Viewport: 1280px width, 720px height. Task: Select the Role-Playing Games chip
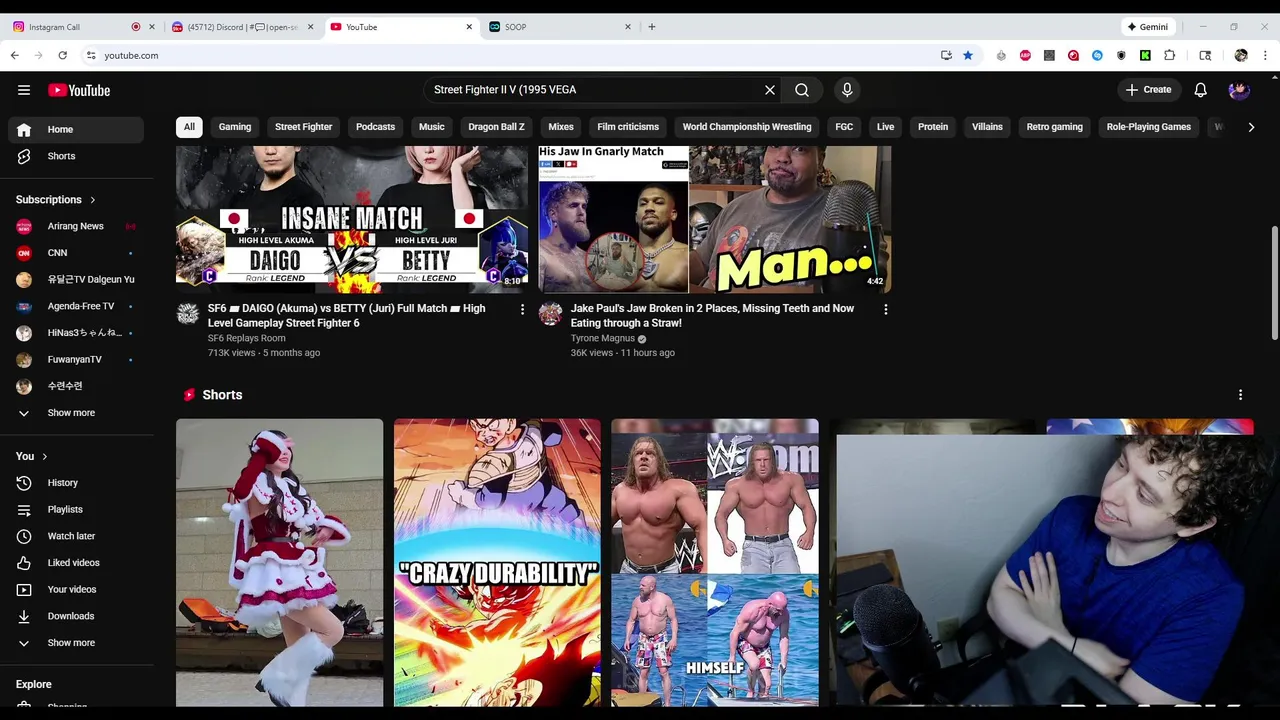tap(1149, 127)
